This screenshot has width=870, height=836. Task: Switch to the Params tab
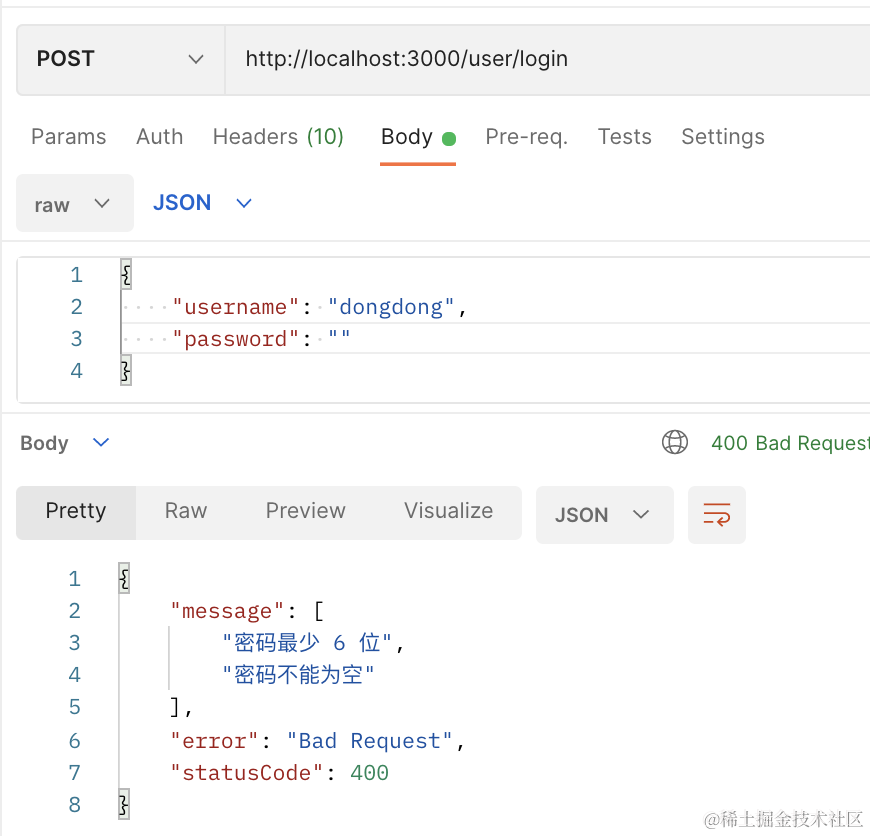68,137
